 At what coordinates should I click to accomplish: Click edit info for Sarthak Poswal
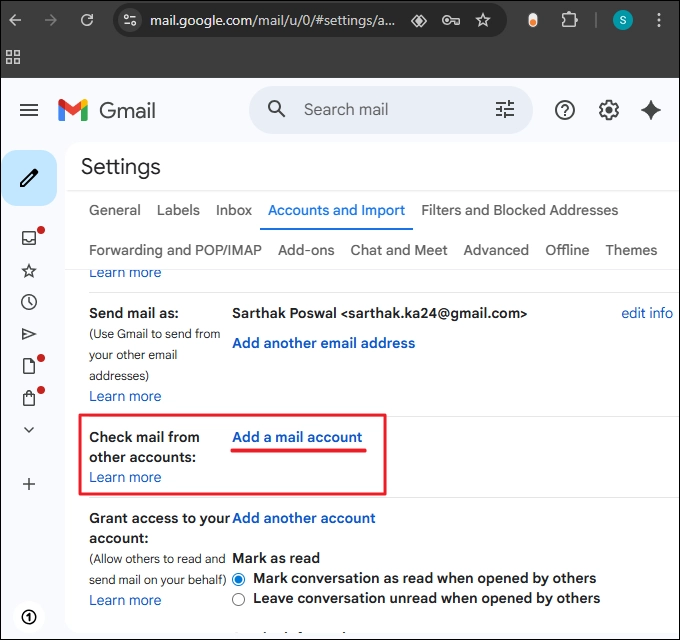(647, 313)
